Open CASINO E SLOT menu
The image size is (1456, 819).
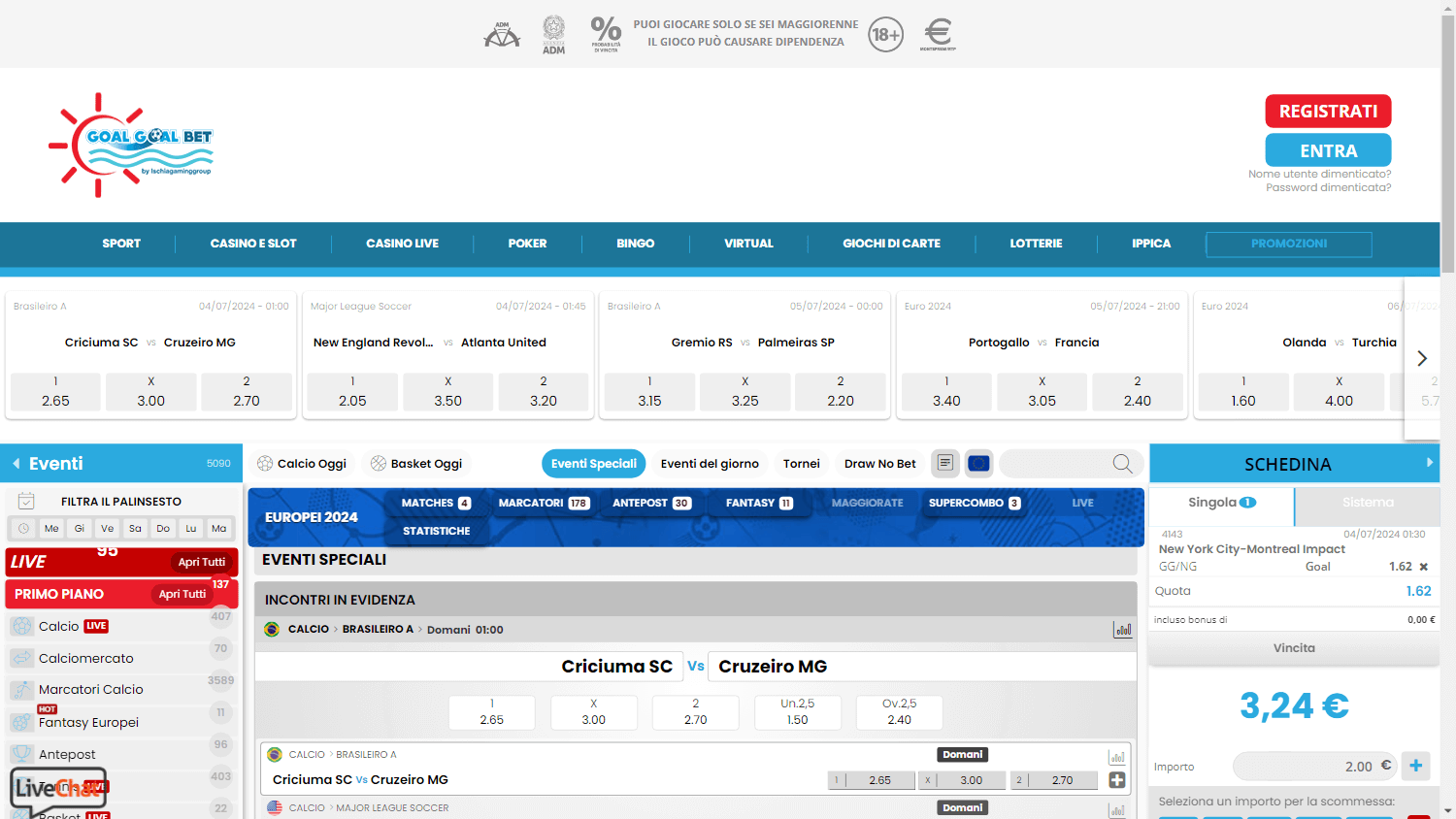253,244
